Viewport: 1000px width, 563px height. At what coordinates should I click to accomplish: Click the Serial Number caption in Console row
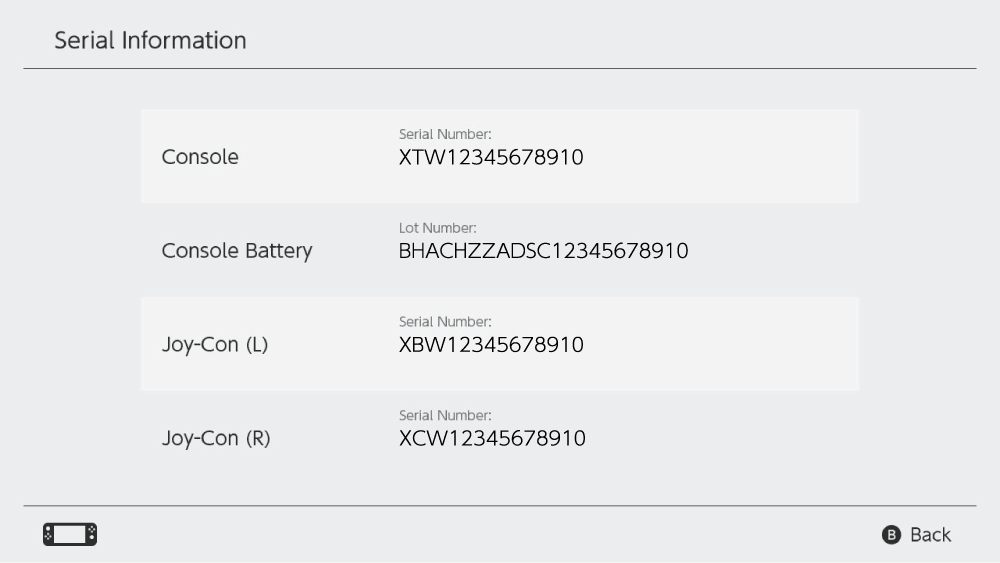tap(445, 134)
